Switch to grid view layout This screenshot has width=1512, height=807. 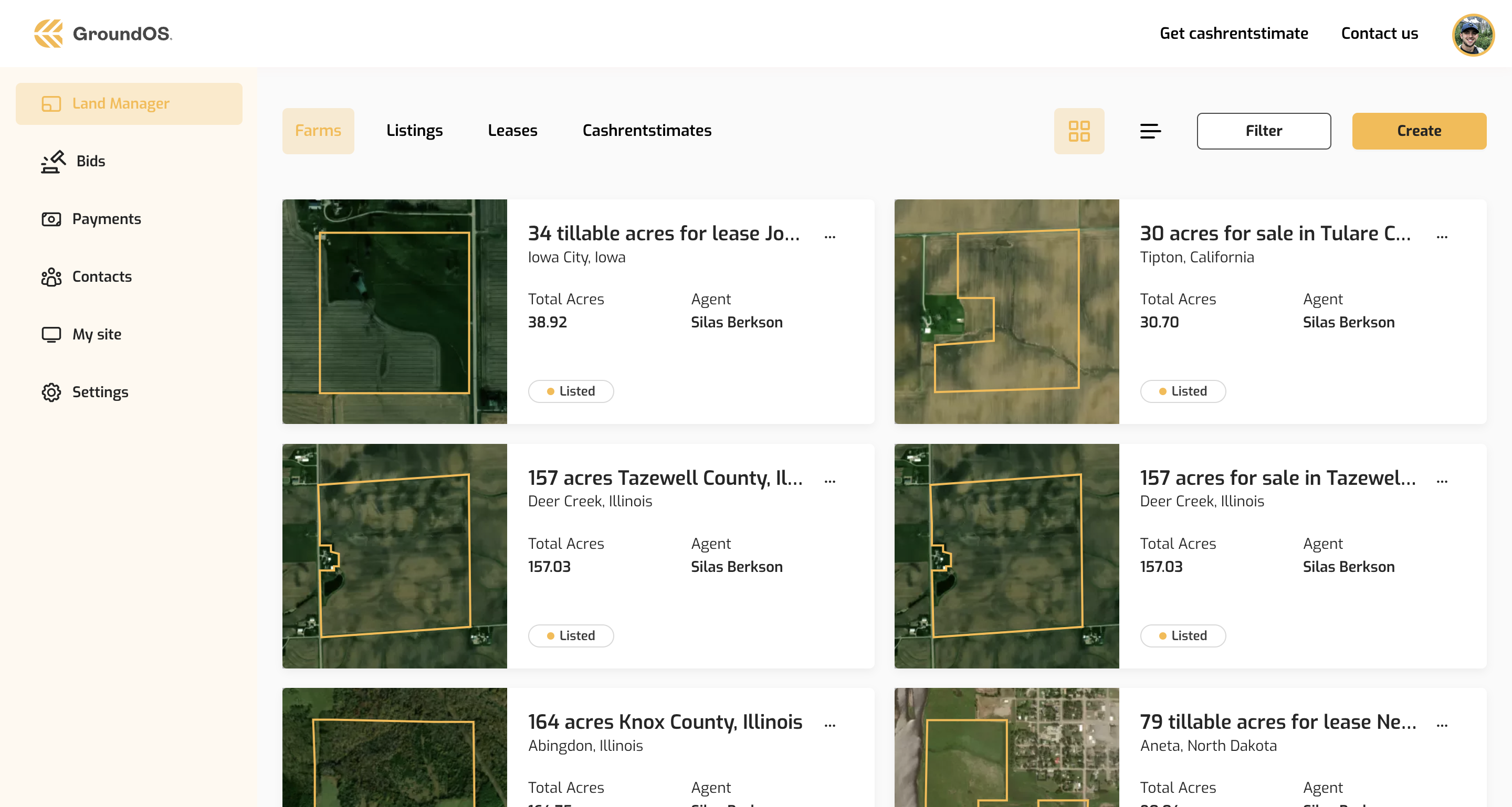click(1078, 131)
